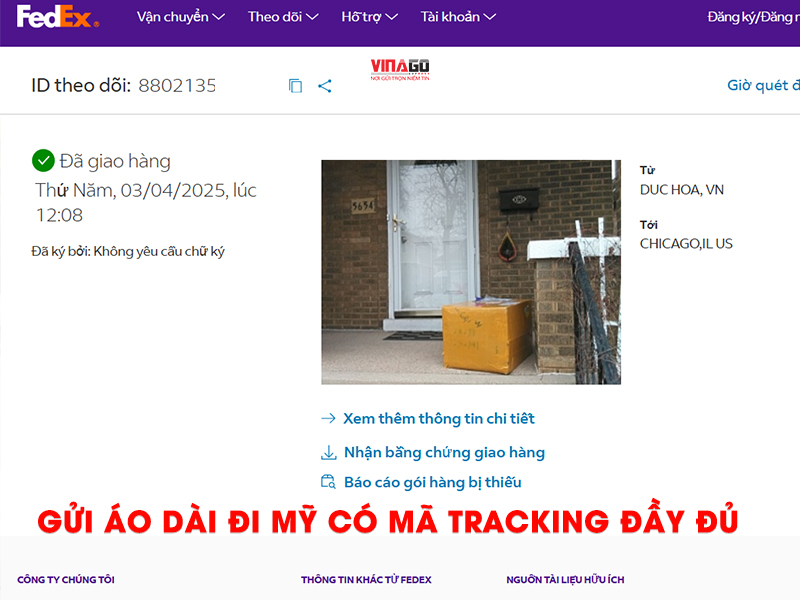The height and width of the screenshot is (600, 800).
Task: Click the Giờ quét link
Action: point(763,85)
